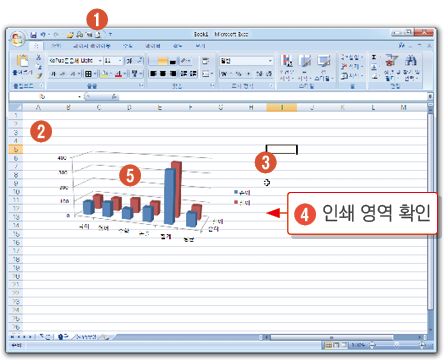Toggle bold formatting
This screenshot has height=361, width=444.
[x=53, y=74]
